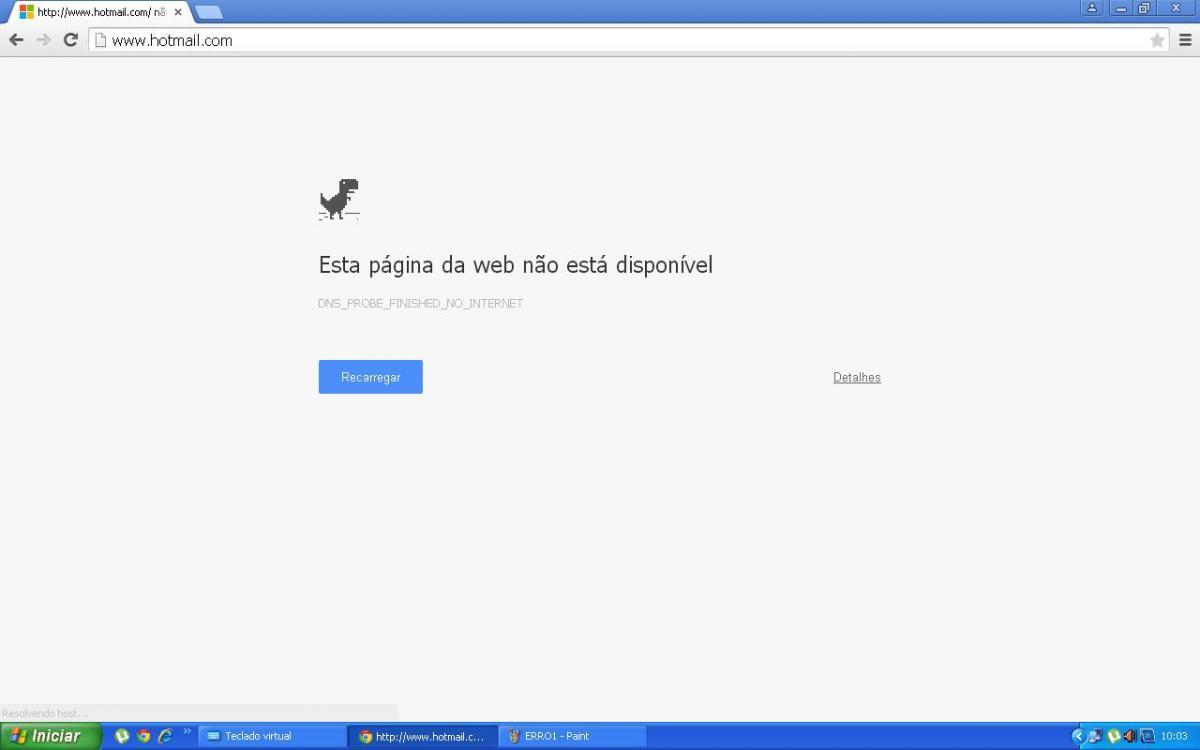This screenshot has height=750, width=1200.
Task: Click the 'Resolvendo host...' status text
Action: click(x=45, y=713)
